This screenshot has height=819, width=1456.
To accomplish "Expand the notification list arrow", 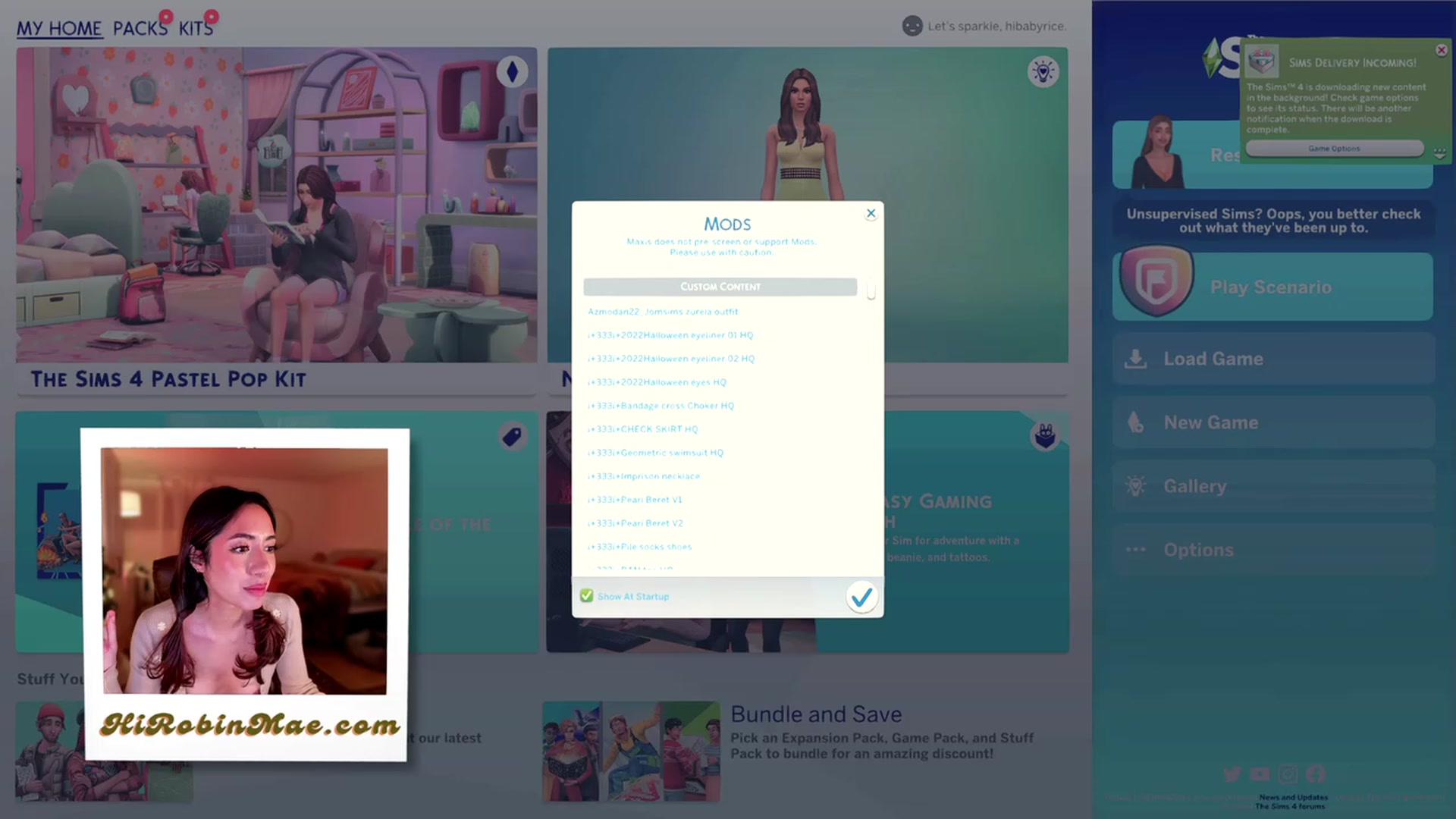I will tap(1439, 153).
